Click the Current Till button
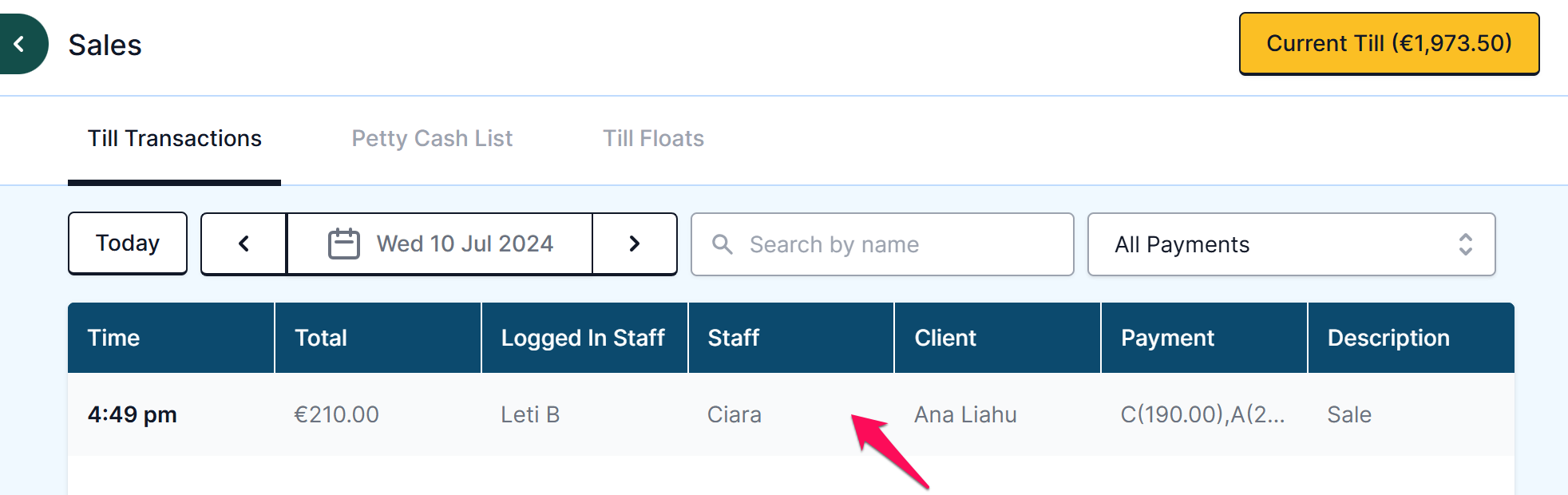 (1389, 43)
